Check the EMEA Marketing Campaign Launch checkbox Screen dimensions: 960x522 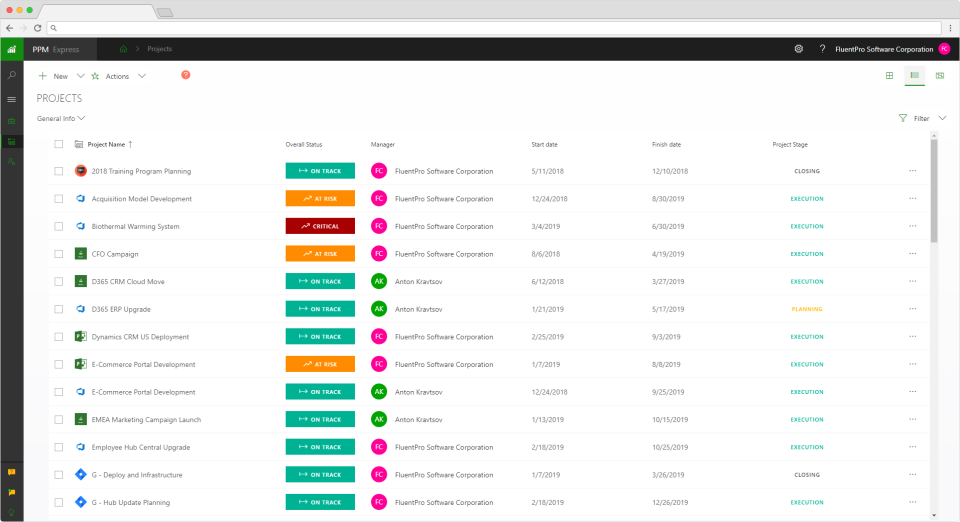pyautogui.click(x=59, y=420)
